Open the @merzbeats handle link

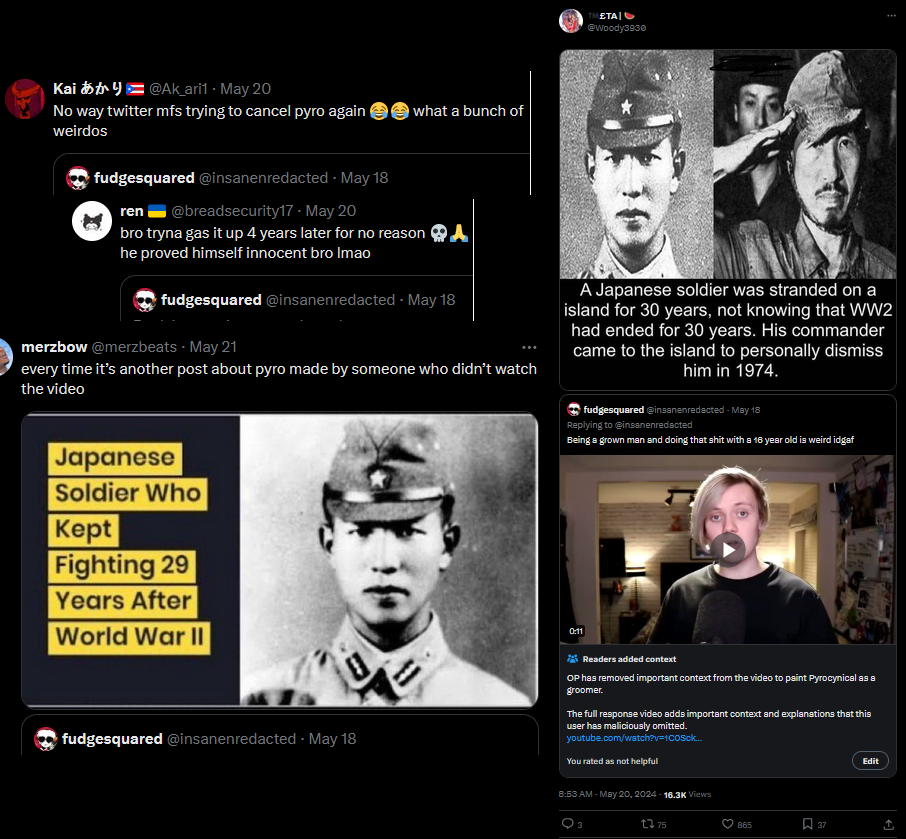coord(134,347)
